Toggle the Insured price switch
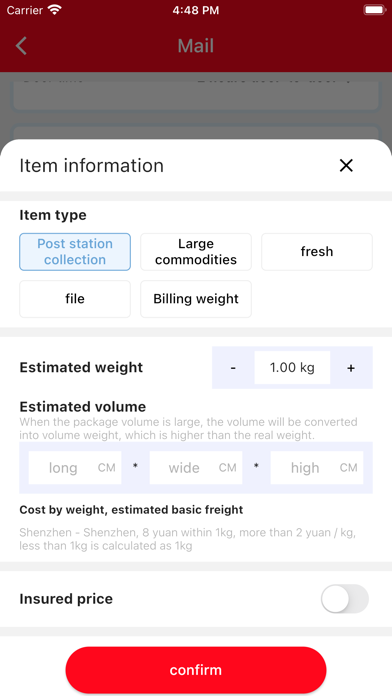This screenshot has height=696, width=392. coord(345,599)
